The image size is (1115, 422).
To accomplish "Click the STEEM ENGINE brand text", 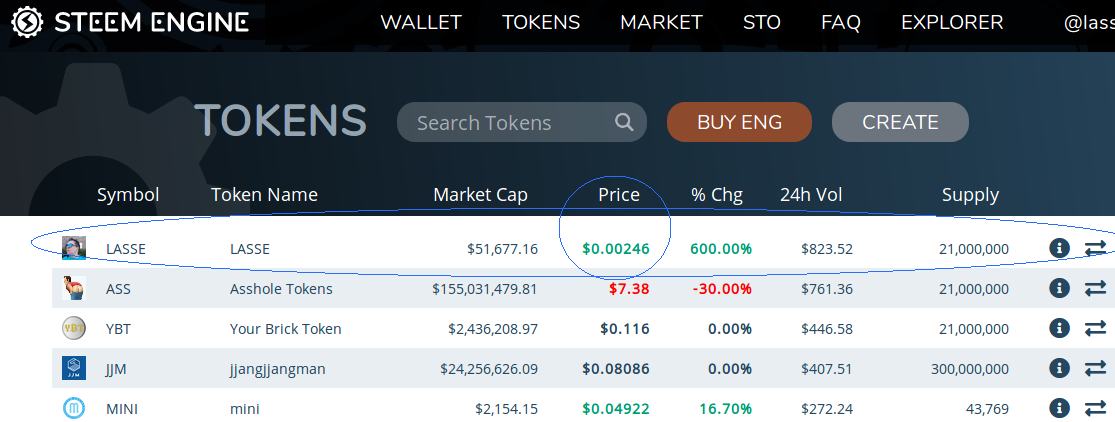I will point(151,22).
